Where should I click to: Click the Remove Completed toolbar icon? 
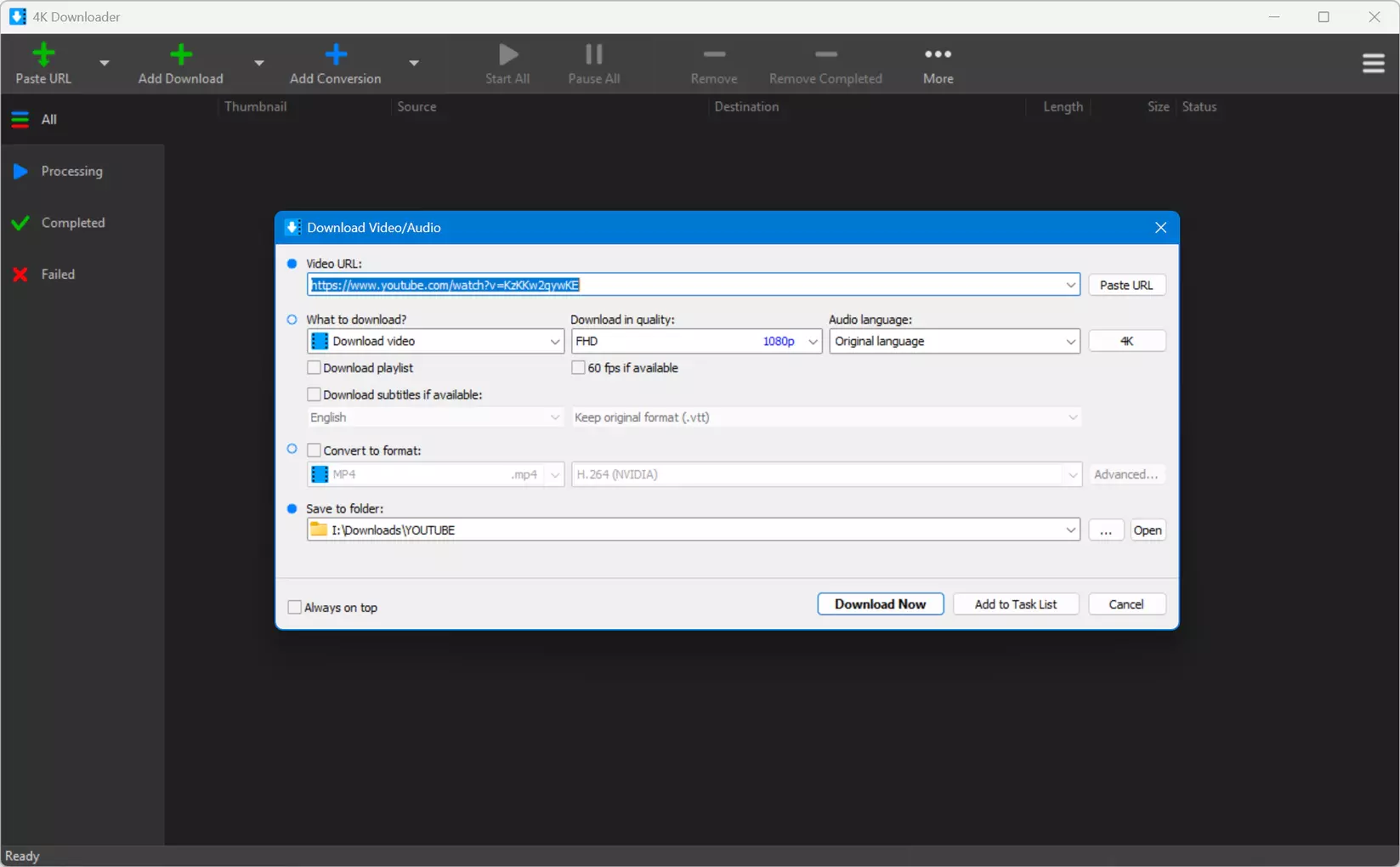pos(825,54)
